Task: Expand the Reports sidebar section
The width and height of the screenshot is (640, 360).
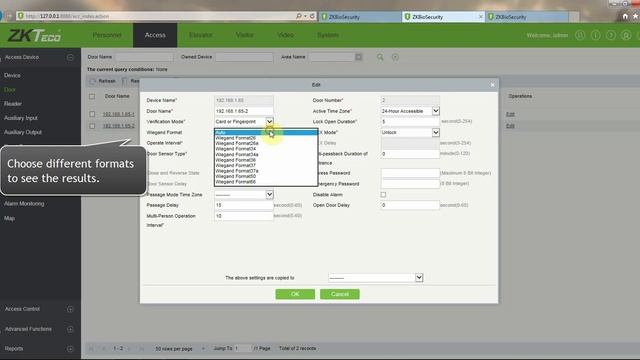Action: (x=70, y=349)
